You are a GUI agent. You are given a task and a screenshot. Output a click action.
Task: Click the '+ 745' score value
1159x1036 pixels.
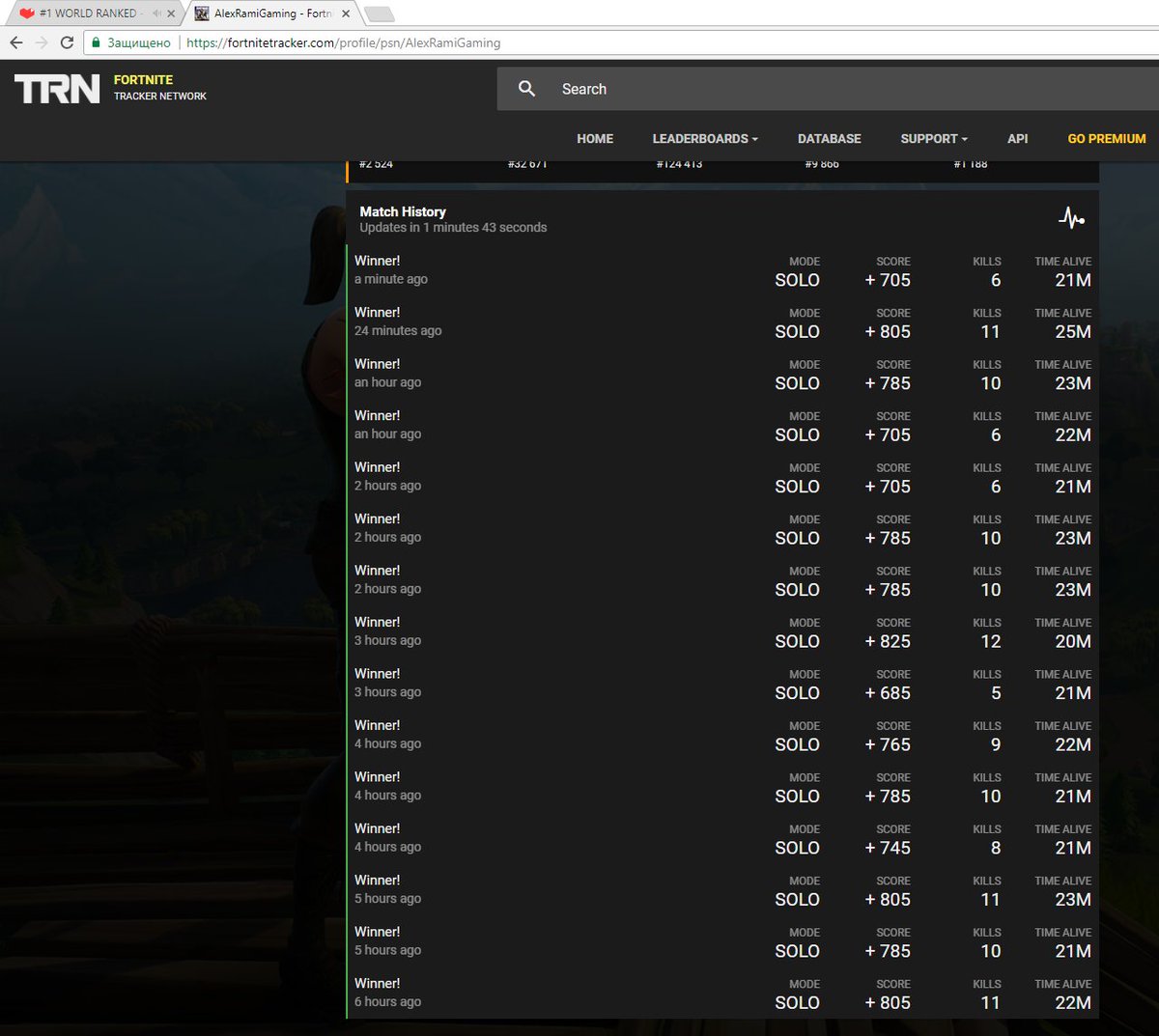pyautogui.click(x=888, y=848)
